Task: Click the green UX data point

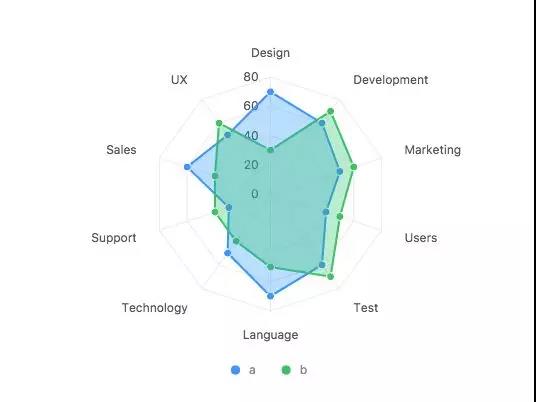Action: (219, 123)
